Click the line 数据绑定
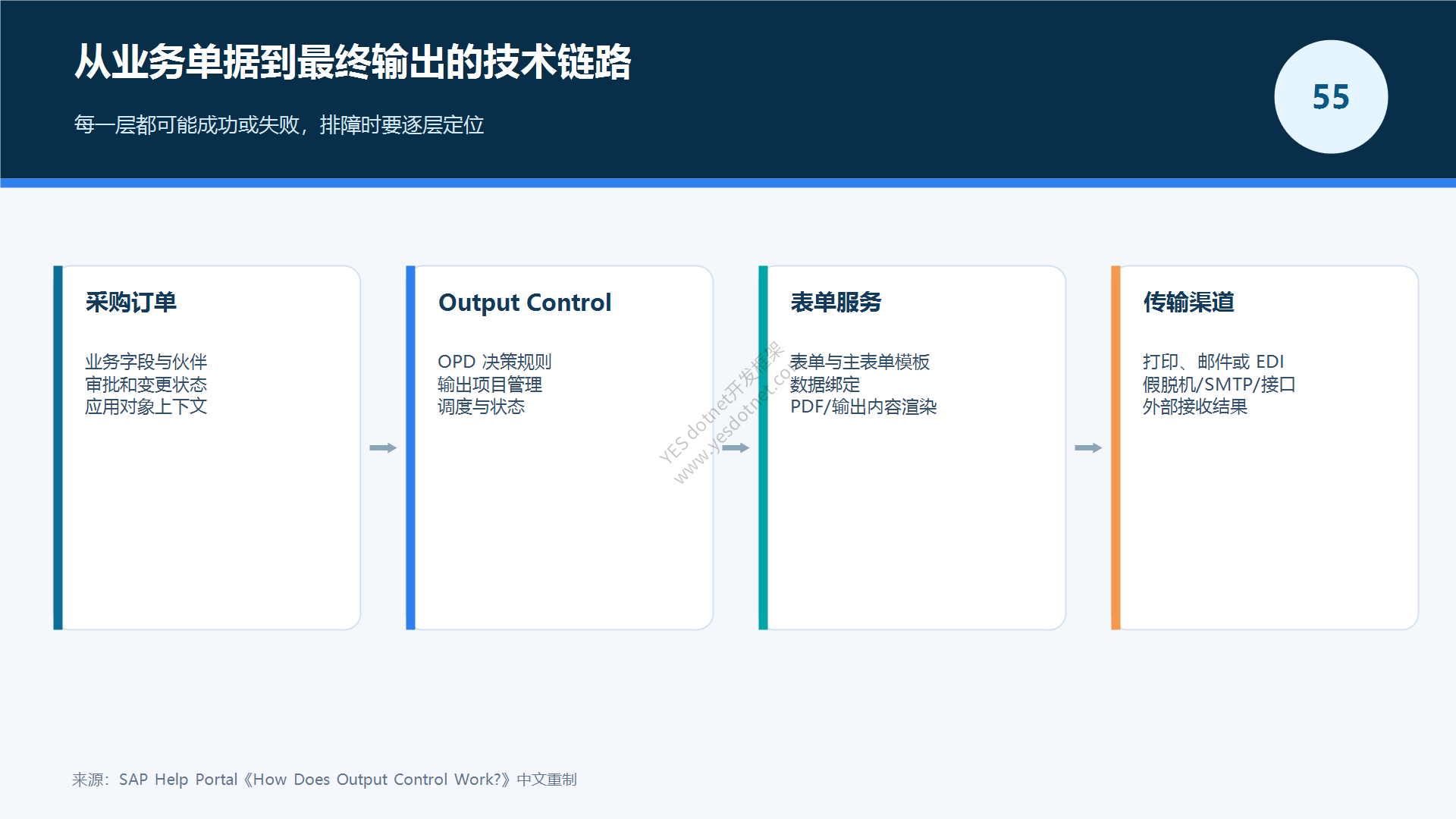Image resolution: width=1456 pixels, height=819 pixels. click(x=825, y=384)
